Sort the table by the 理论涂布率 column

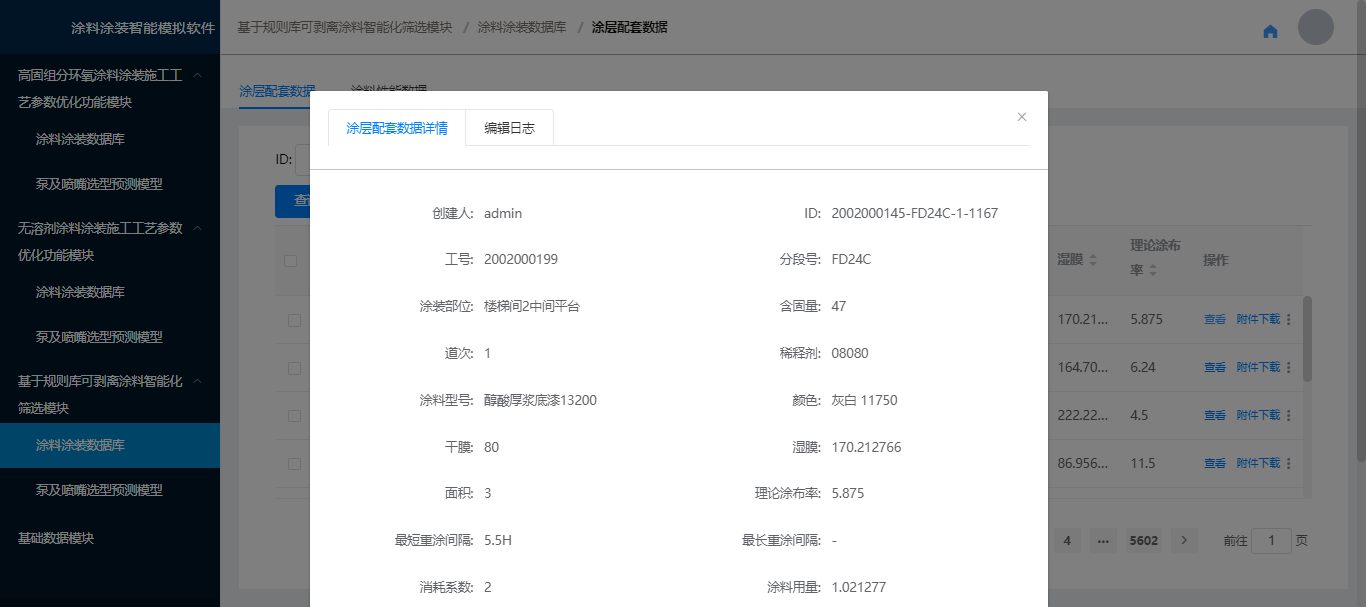pos(1153,270)
